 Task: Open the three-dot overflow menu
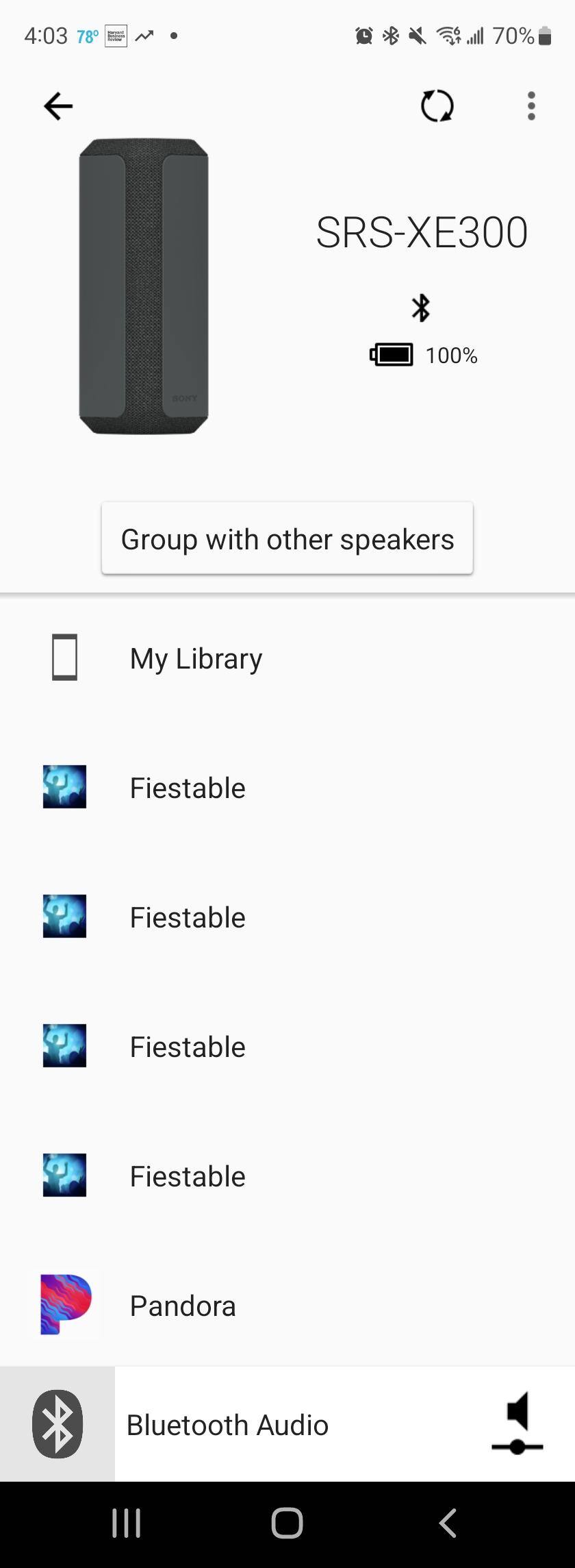pyautogui.click(x=531, y=106)
